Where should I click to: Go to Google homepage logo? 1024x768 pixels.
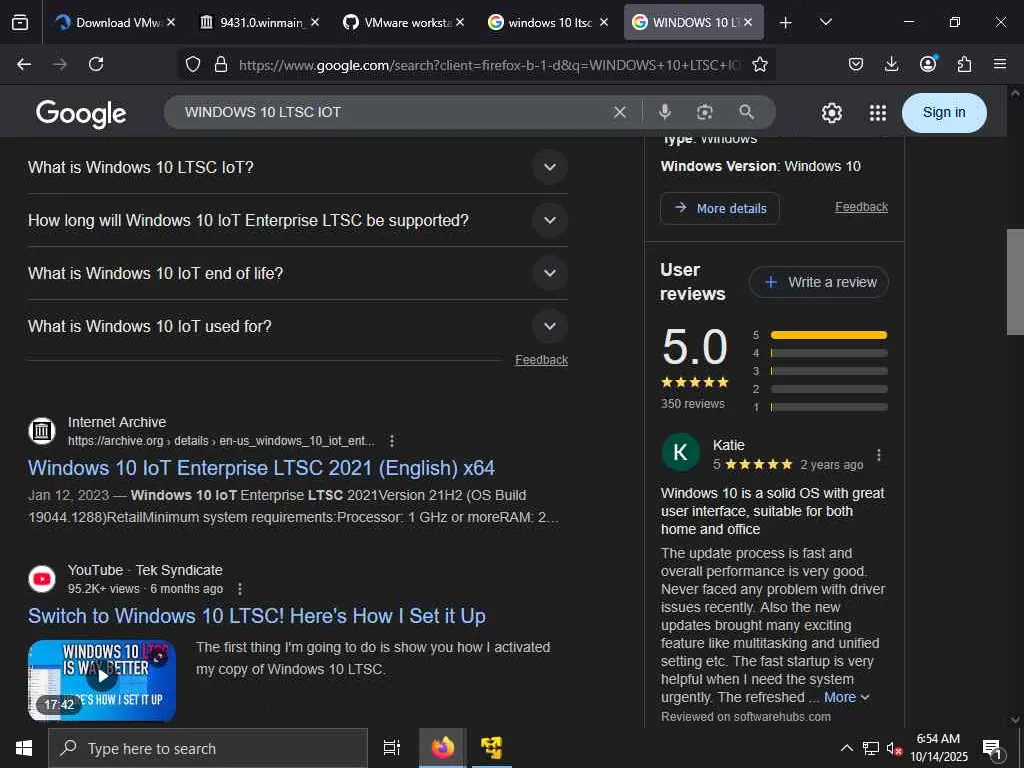pyautogui.click(x=81, y=113)
